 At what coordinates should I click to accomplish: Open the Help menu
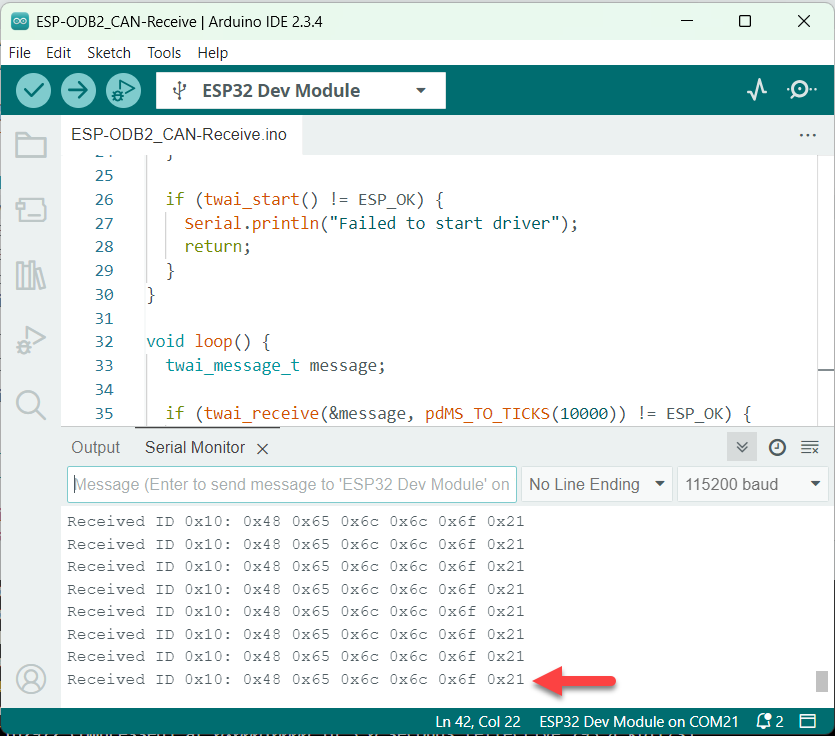pyautogui.click(x=212, y=53)
